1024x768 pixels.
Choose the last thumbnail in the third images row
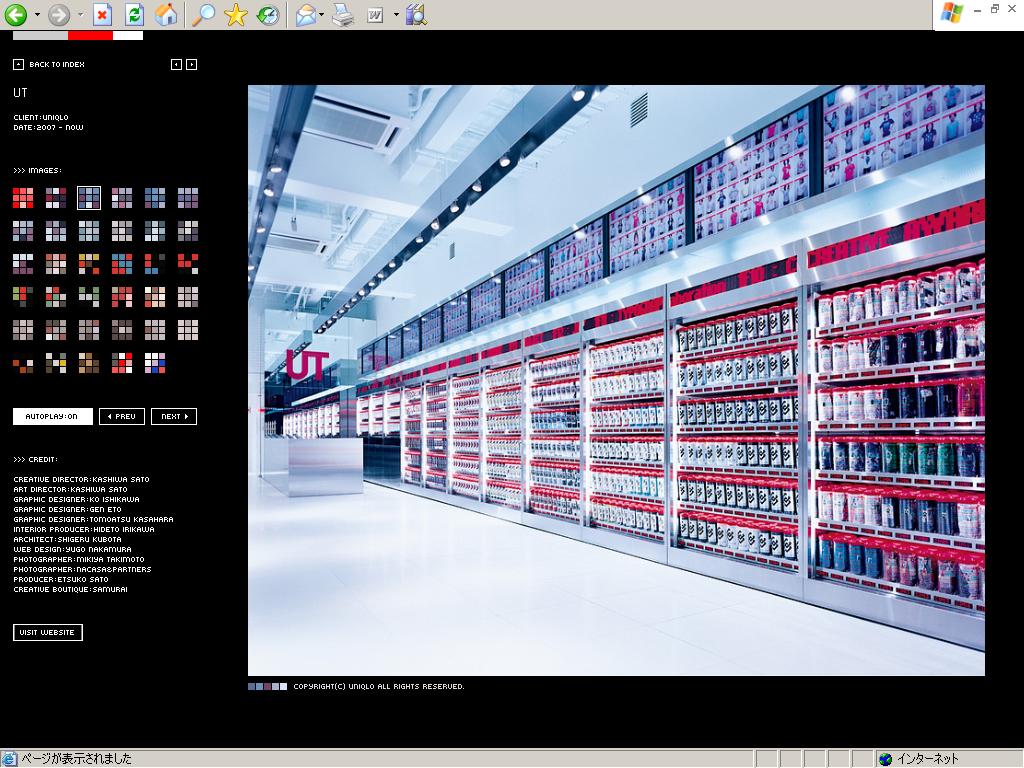pyautogui.click(x=188, y=264)
